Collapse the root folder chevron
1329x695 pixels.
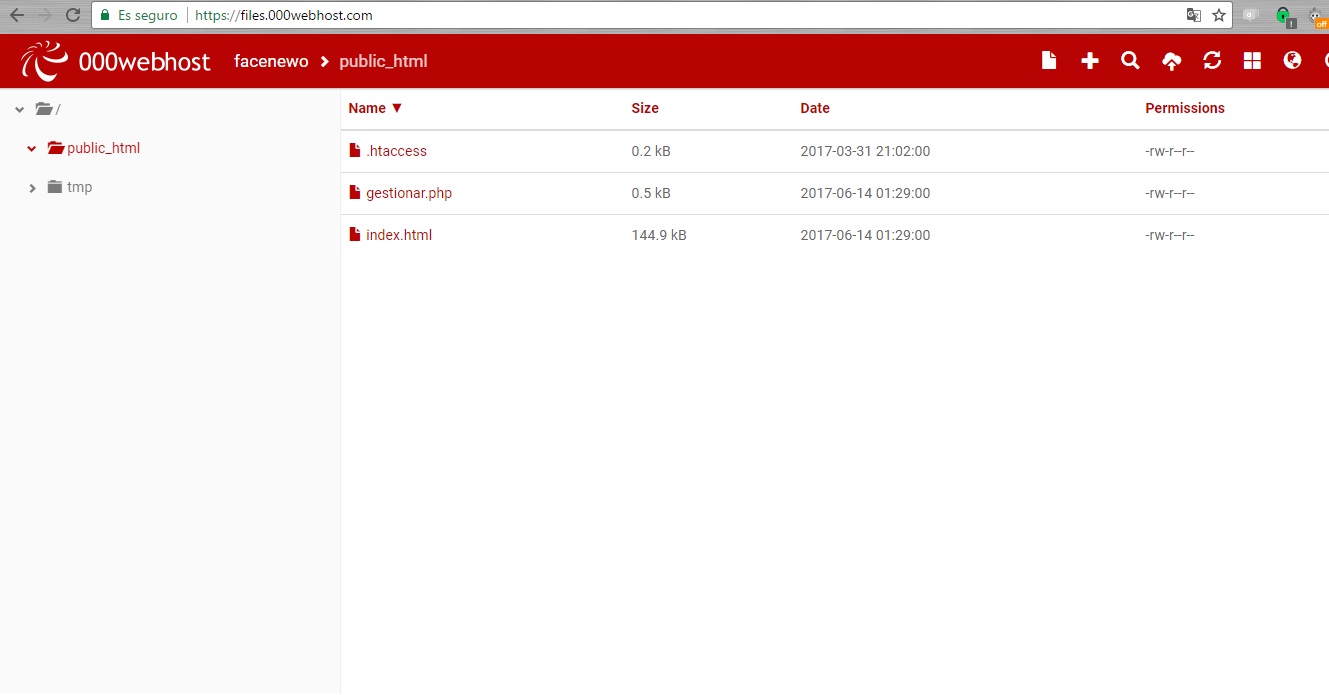tap(19, 109)
